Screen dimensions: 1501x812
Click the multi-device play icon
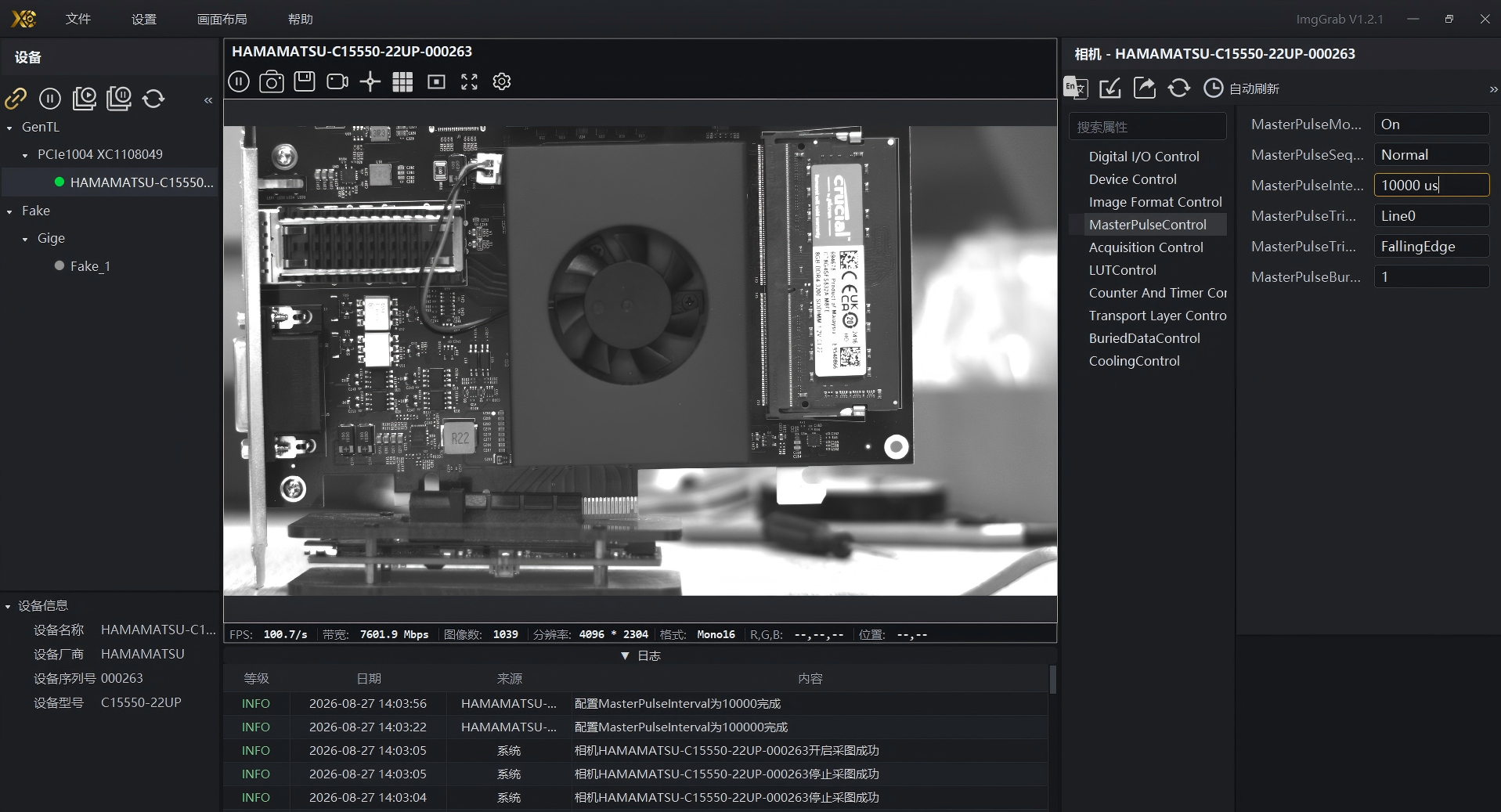(85, 98)
